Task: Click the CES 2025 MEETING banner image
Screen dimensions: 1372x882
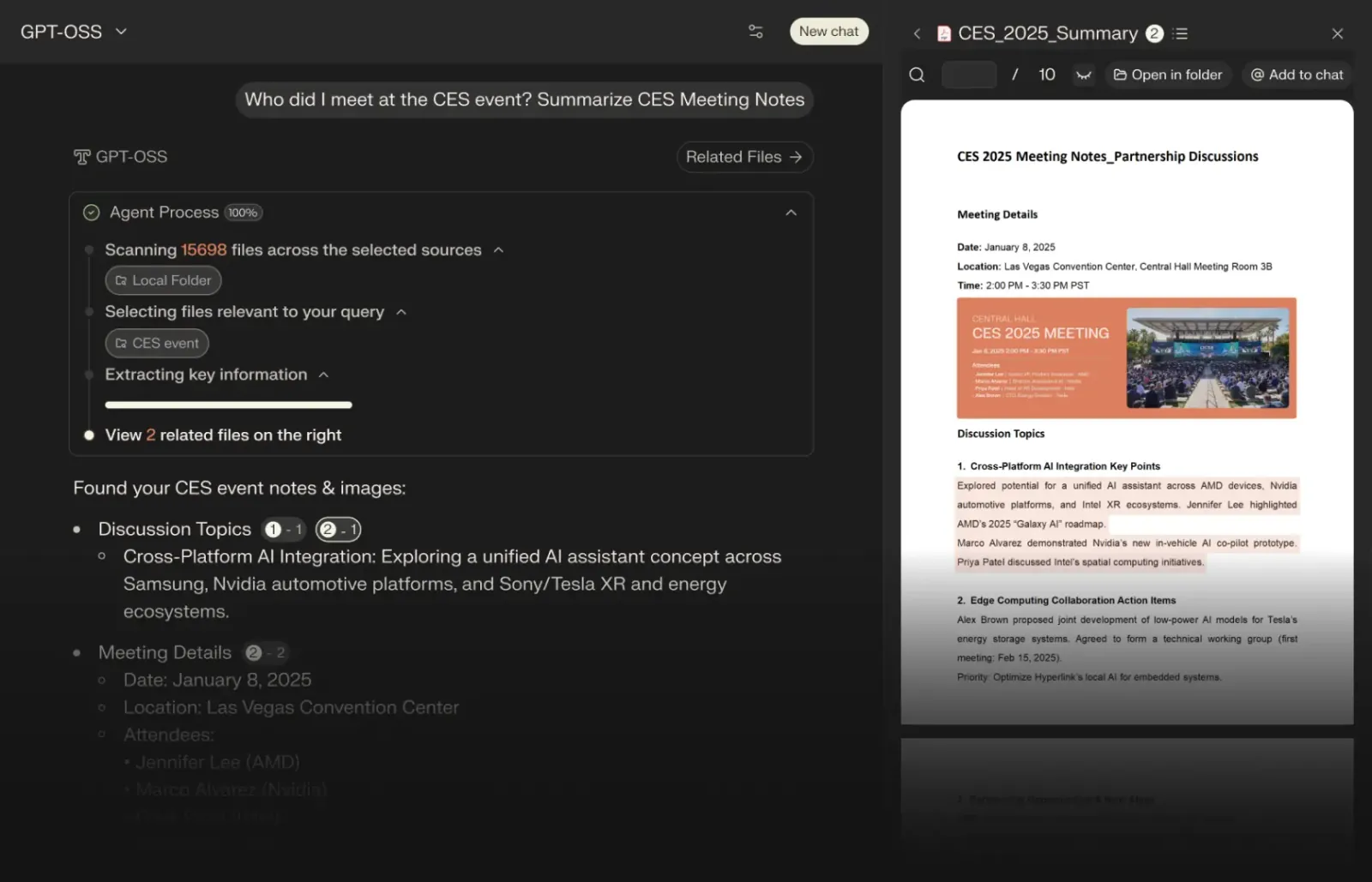Action: coord(1126,358)
